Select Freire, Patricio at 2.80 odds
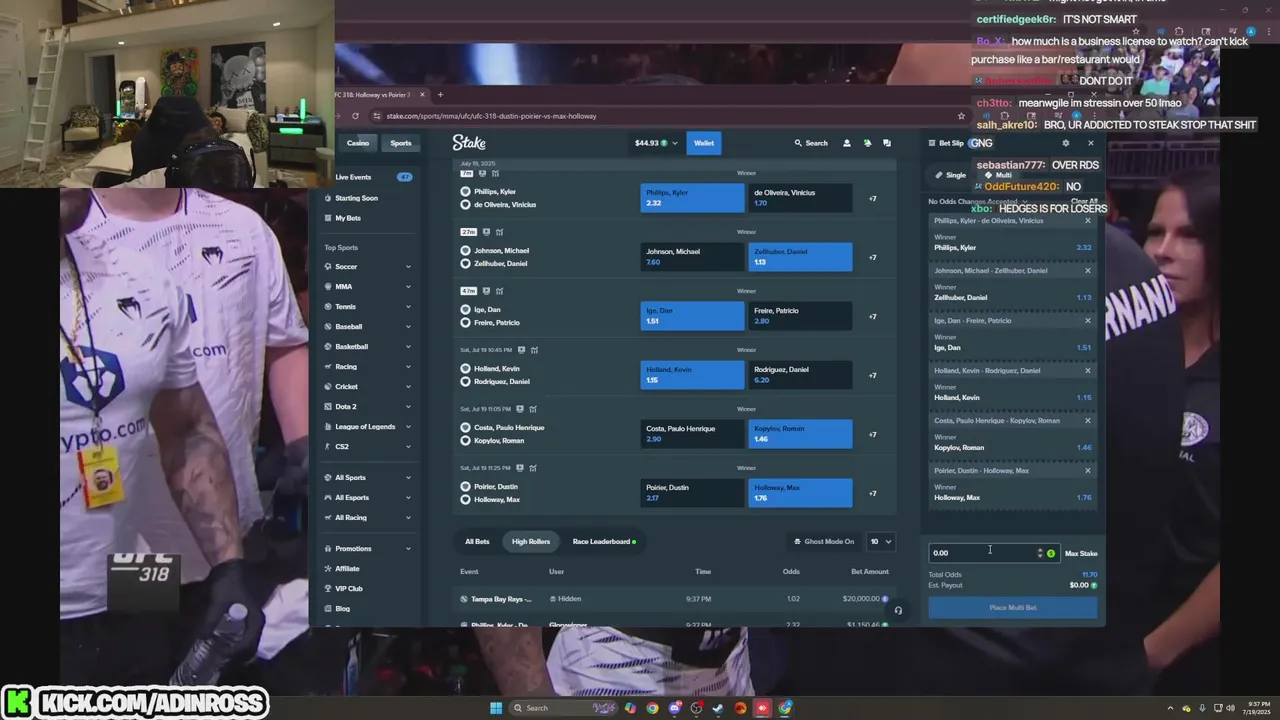Viewport: 1280px width, 720px height. (x=800, y=316)
